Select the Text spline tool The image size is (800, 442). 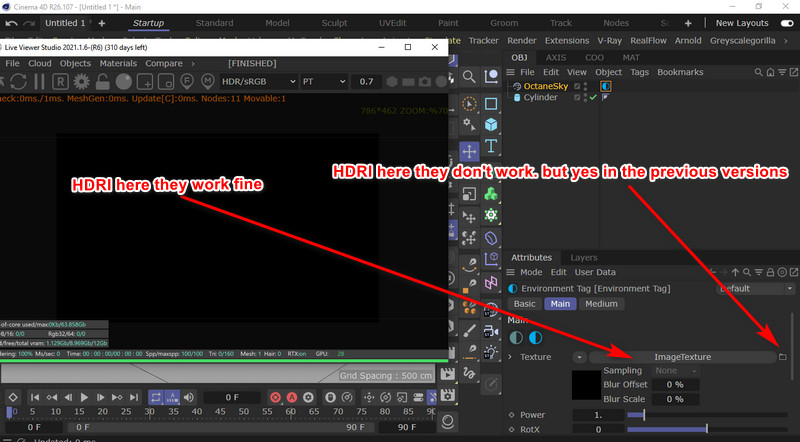(491, 146)
